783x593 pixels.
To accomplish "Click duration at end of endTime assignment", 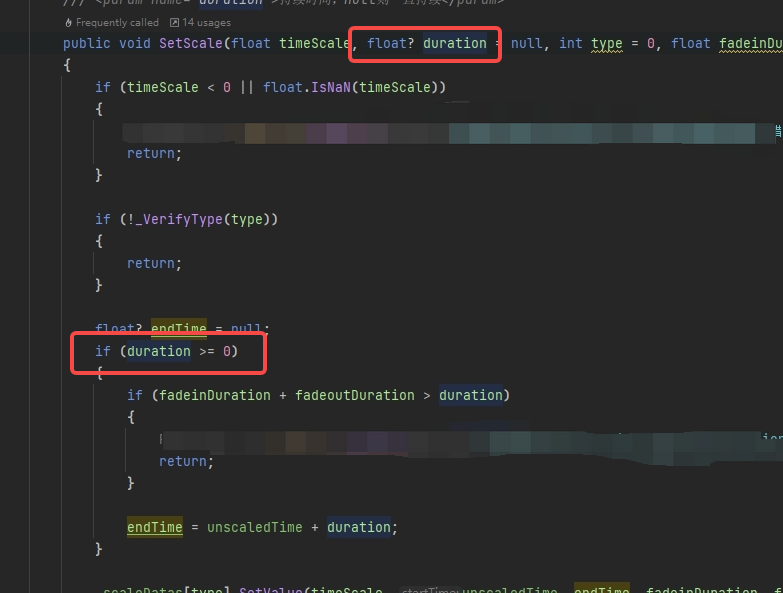I will coord(359,527).
